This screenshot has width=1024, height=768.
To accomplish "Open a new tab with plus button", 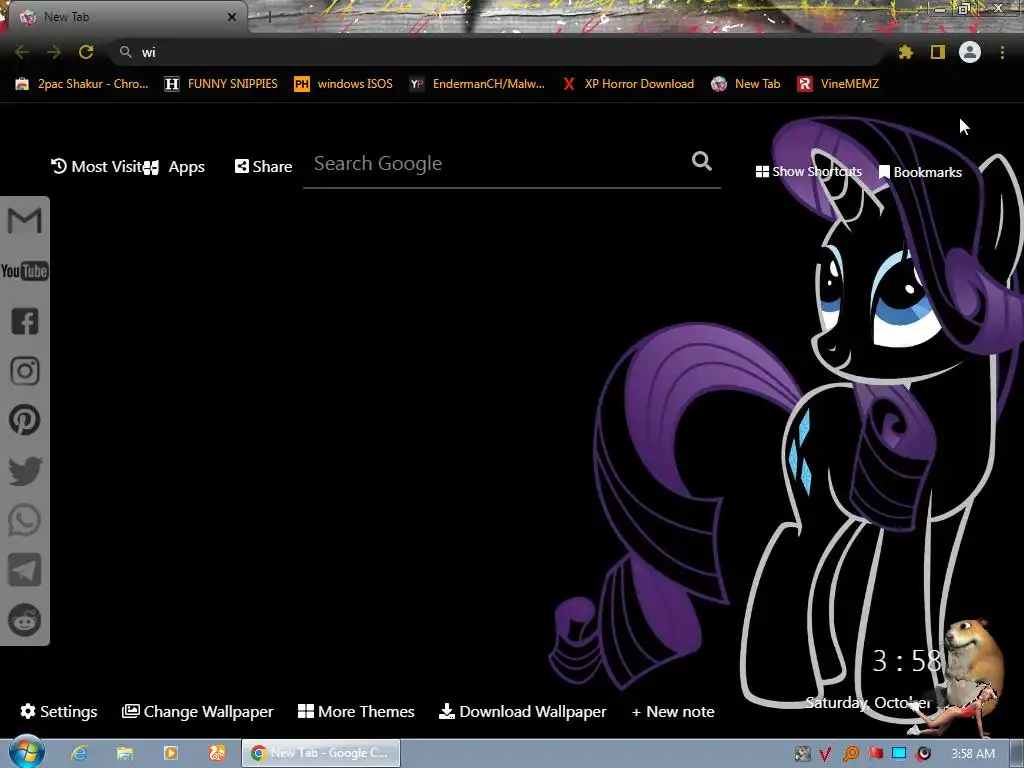I will tap(269, 18).
